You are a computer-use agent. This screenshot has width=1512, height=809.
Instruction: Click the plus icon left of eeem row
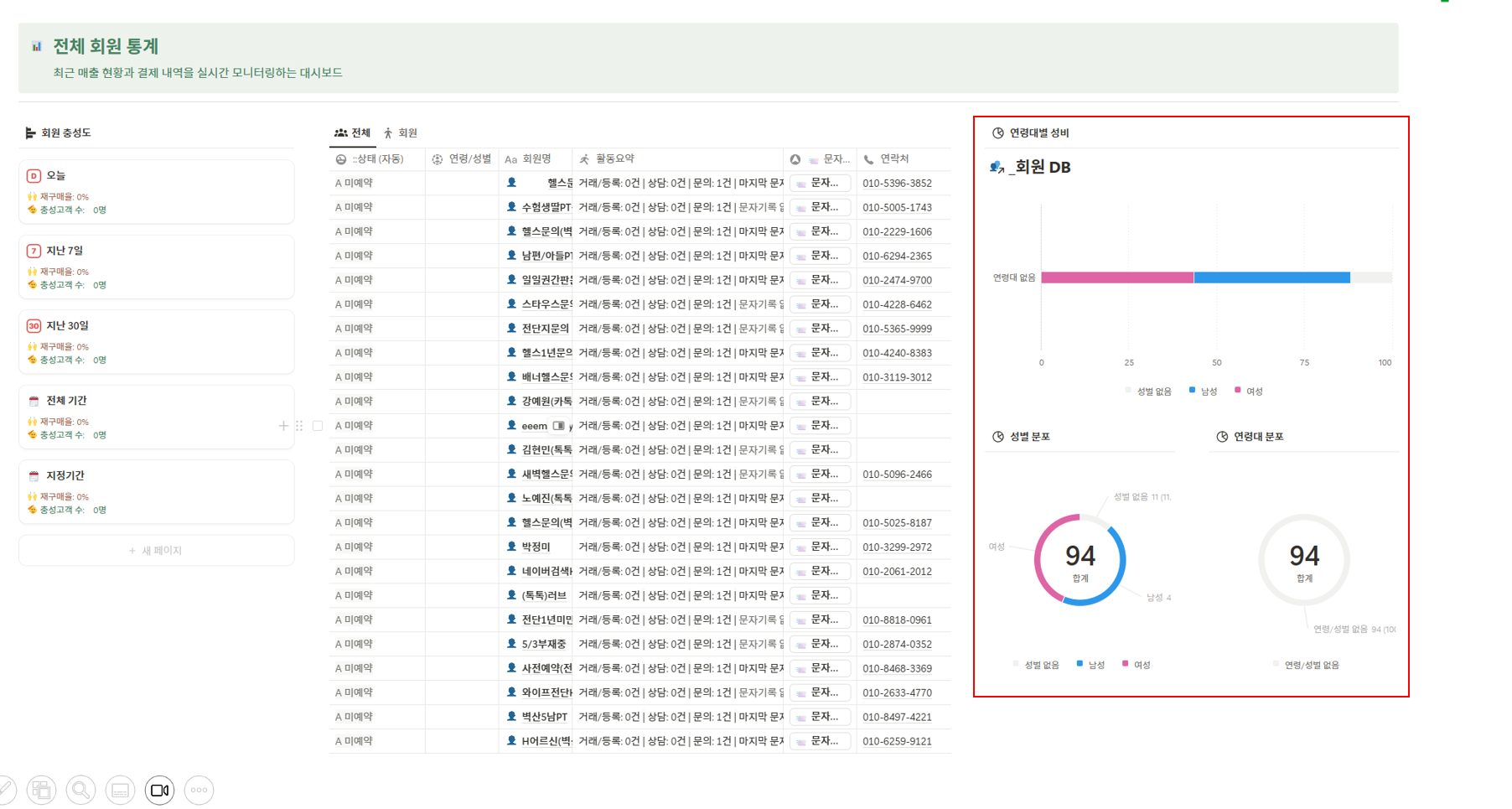pos(283,426)
